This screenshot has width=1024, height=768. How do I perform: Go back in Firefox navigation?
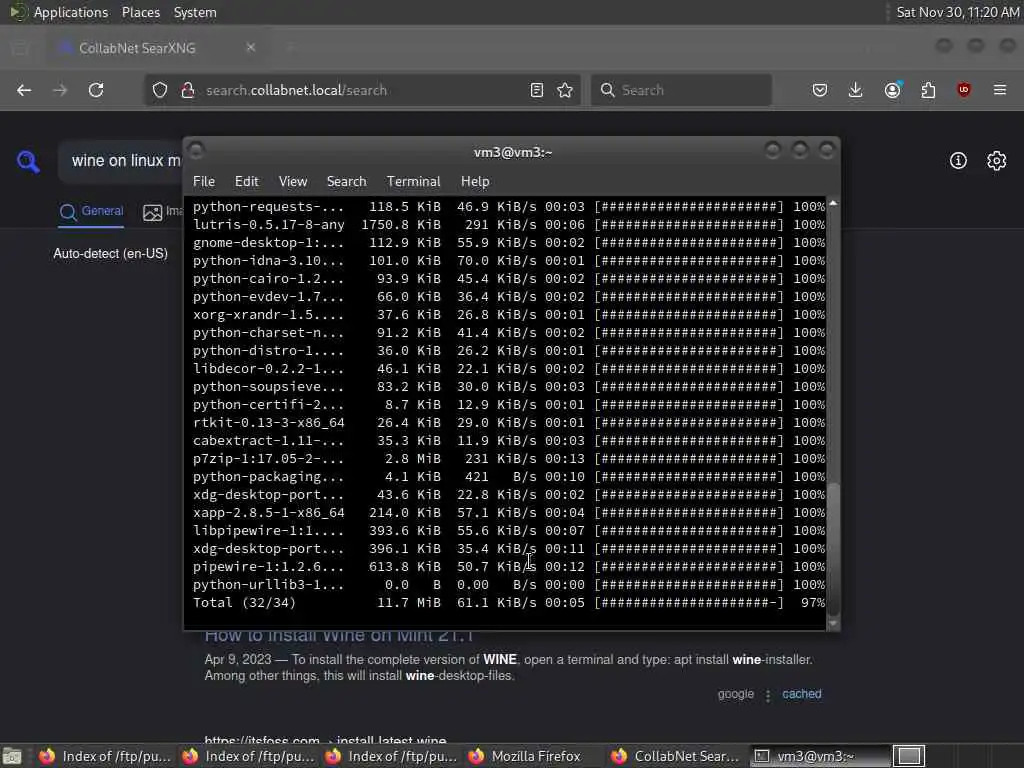coord(24,90)
